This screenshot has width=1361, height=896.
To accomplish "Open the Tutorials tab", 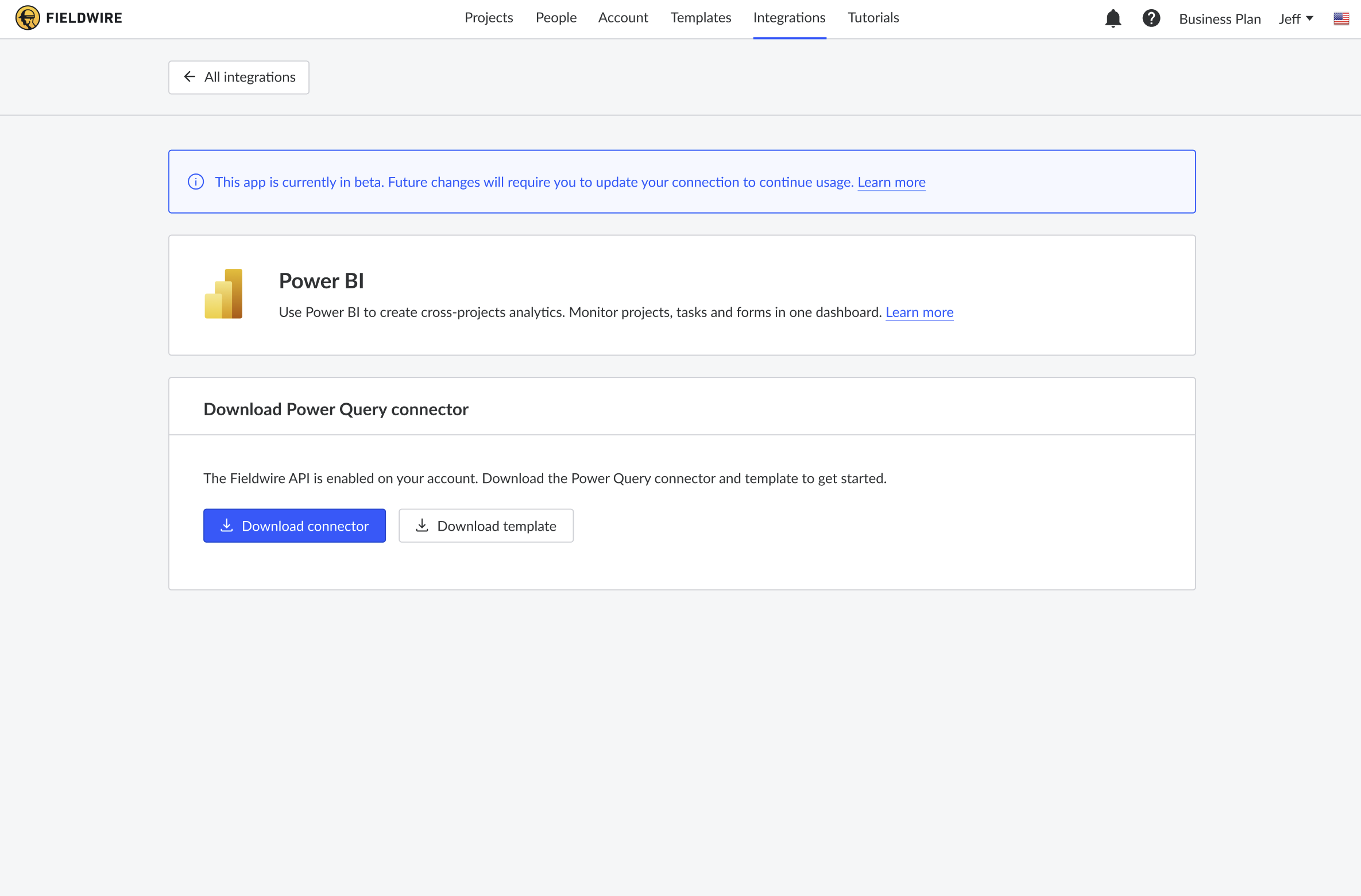I will click(x=873, y=18).
